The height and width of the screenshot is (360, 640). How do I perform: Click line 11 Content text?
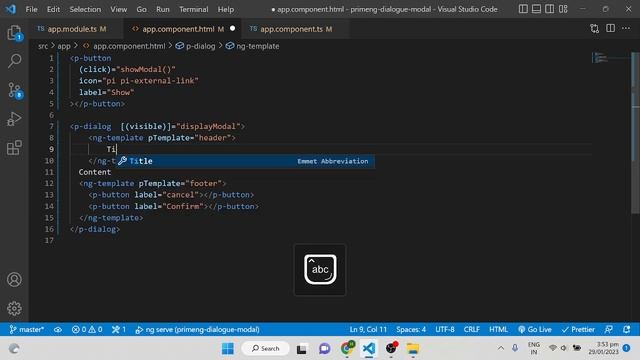(x=95, y=172)
